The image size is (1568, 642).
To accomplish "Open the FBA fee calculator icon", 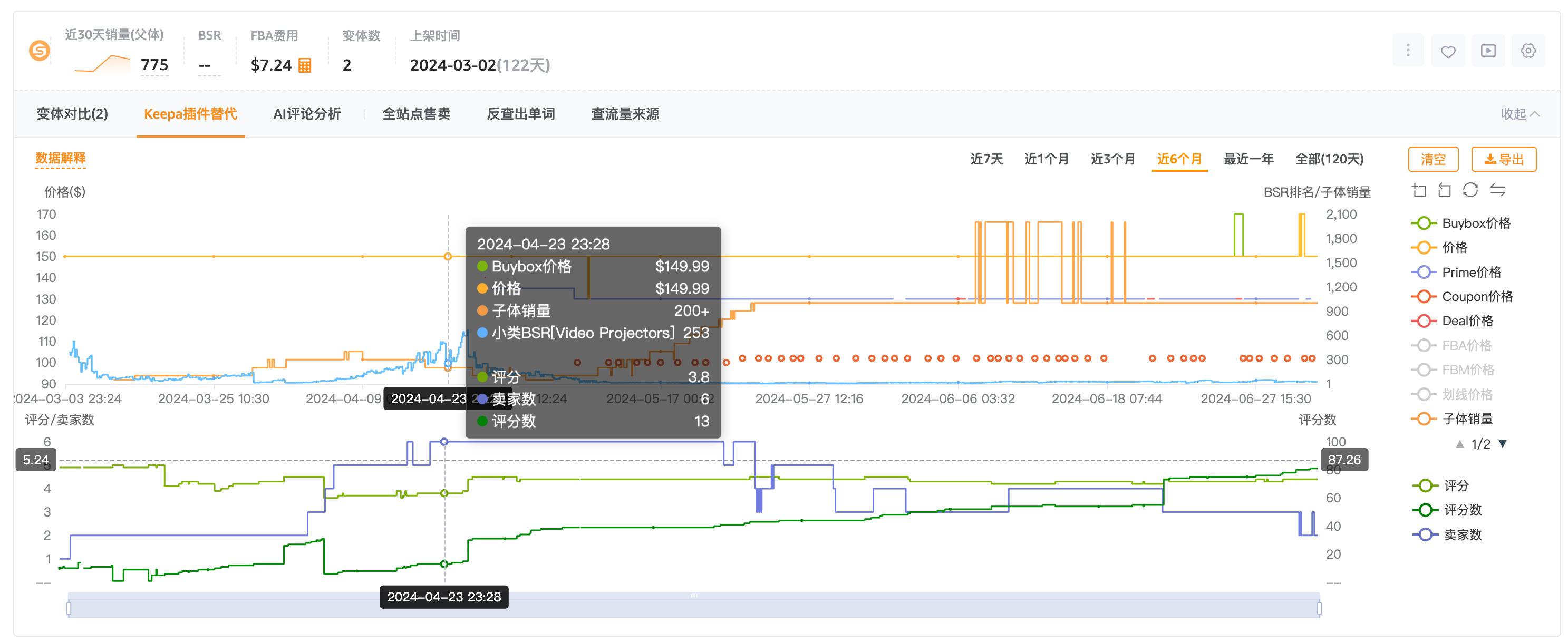I will tap(305, 65).
